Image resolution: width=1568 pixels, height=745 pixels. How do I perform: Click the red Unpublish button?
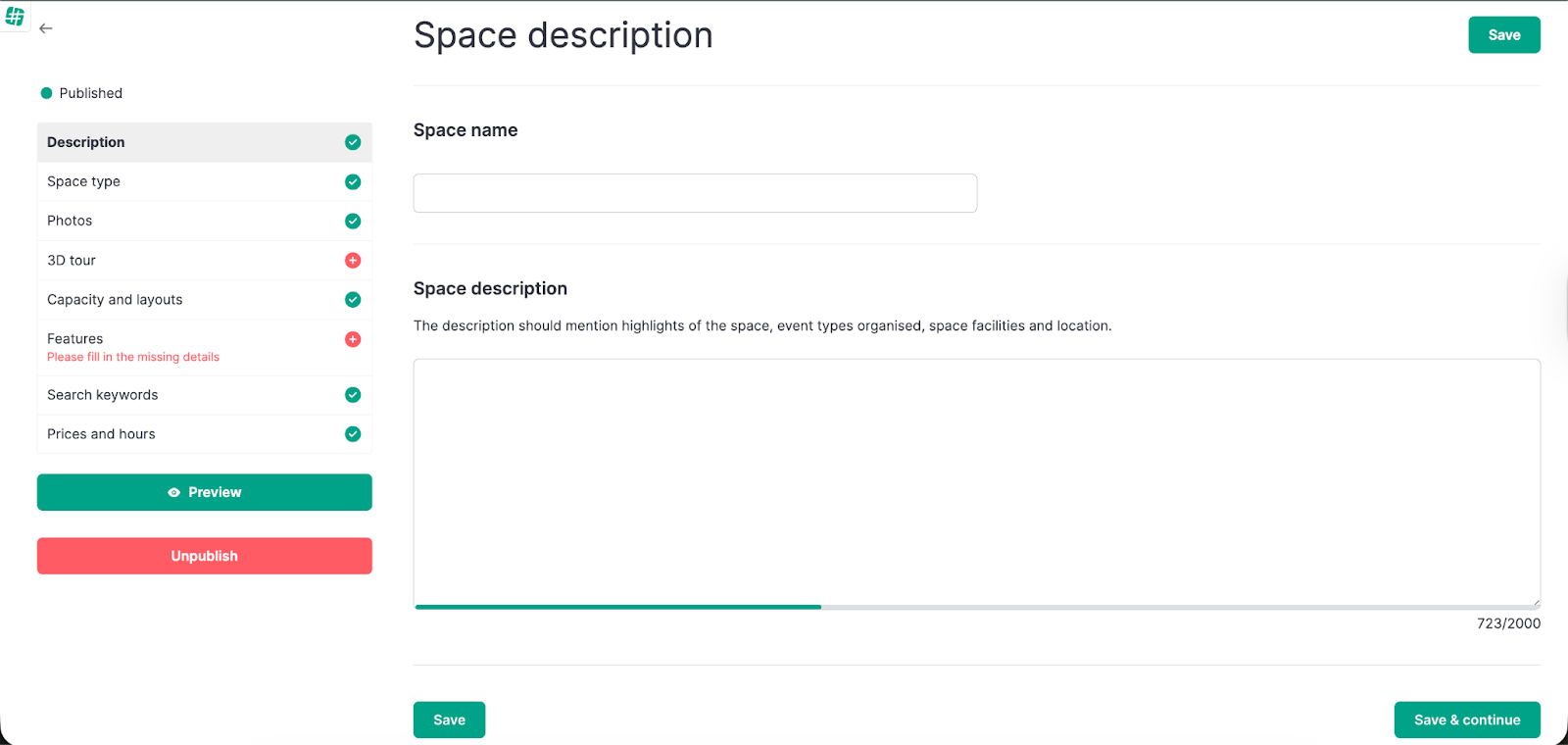(x=204, y=556)
